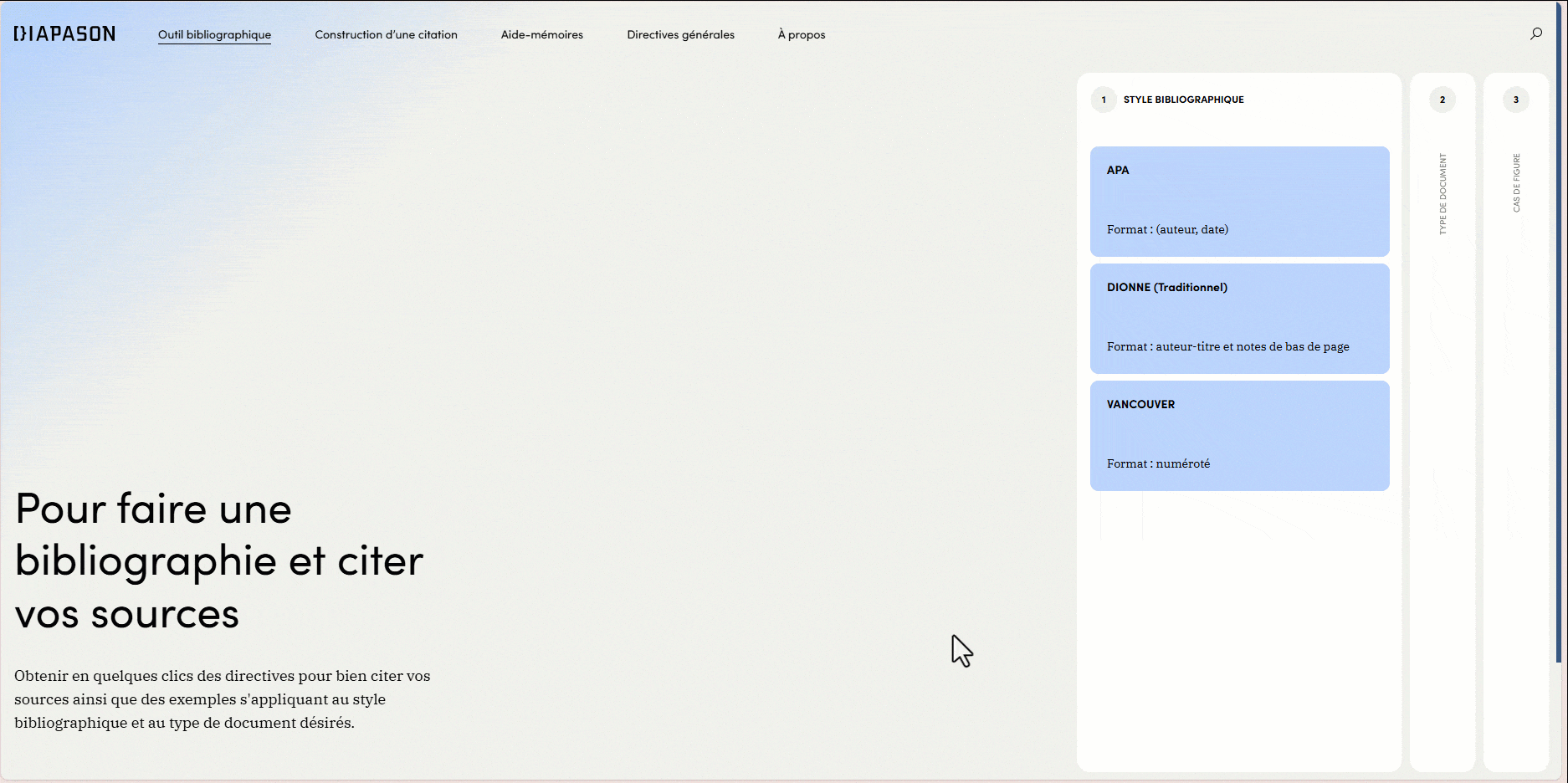The width and height of the screenshot is (1568, 783).
Task: Go to Construction d'une citation
Action: click(386, 34)
